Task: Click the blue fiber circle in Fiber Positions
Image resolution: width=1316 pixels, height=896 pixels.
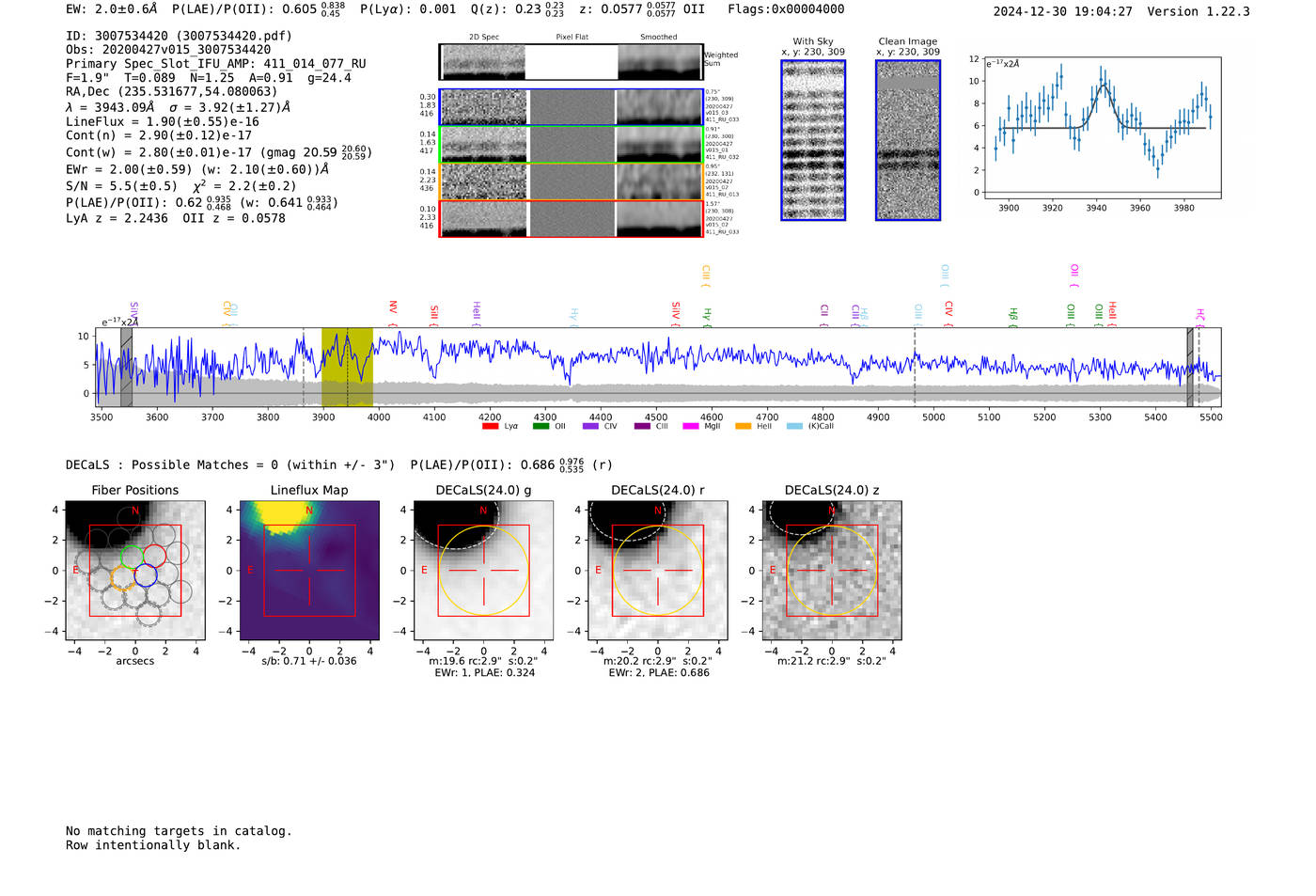Action: coord(145,575)
